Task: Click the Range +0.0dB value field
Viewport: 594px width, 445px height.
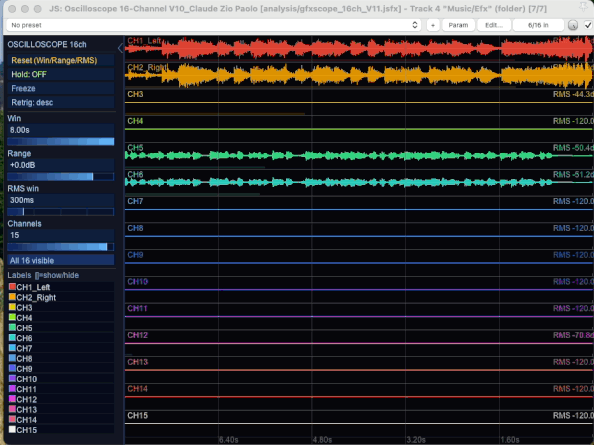Action: point(61,165)
